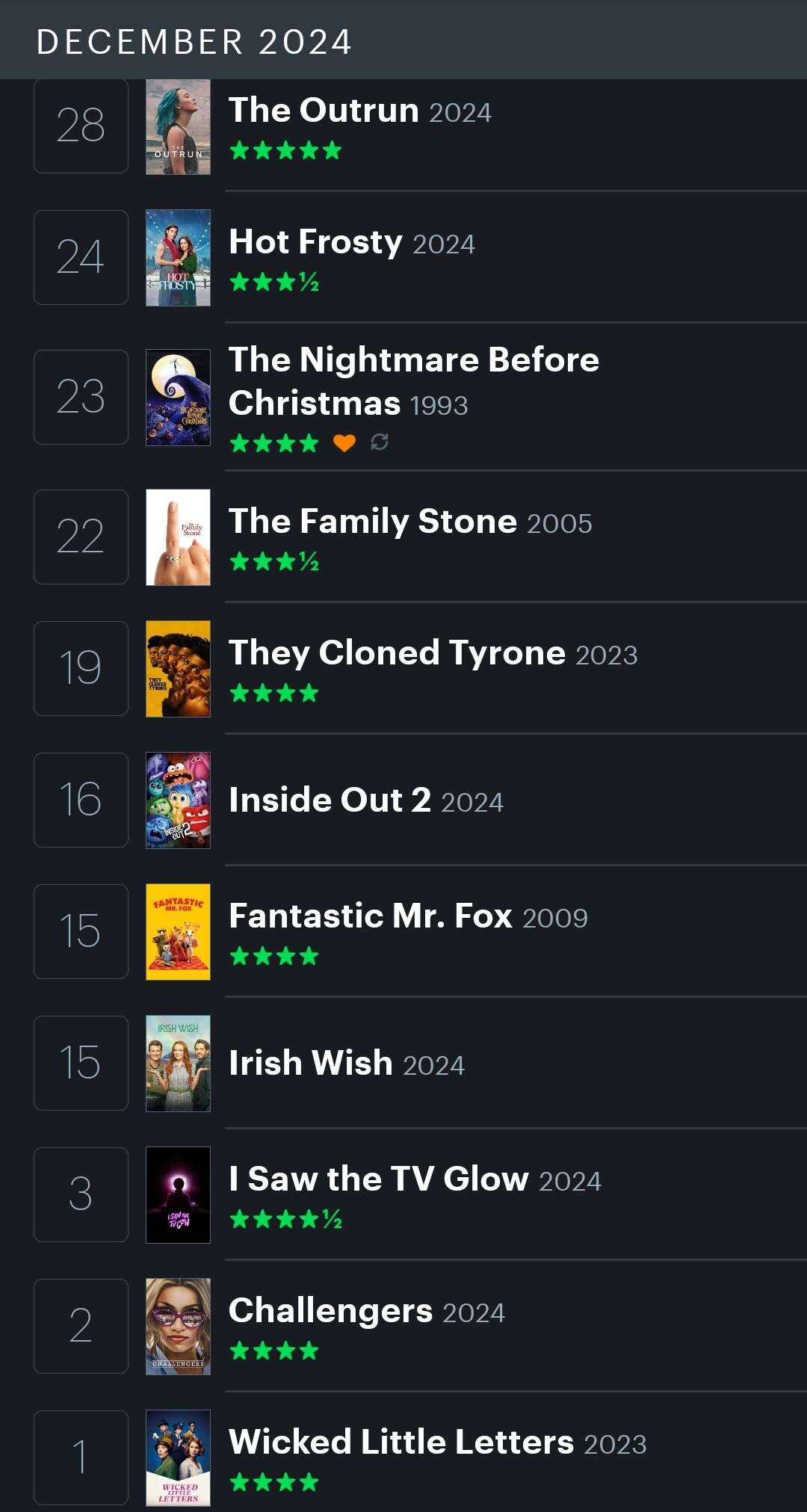Click Challengers four-star rating

(274, 1351)
